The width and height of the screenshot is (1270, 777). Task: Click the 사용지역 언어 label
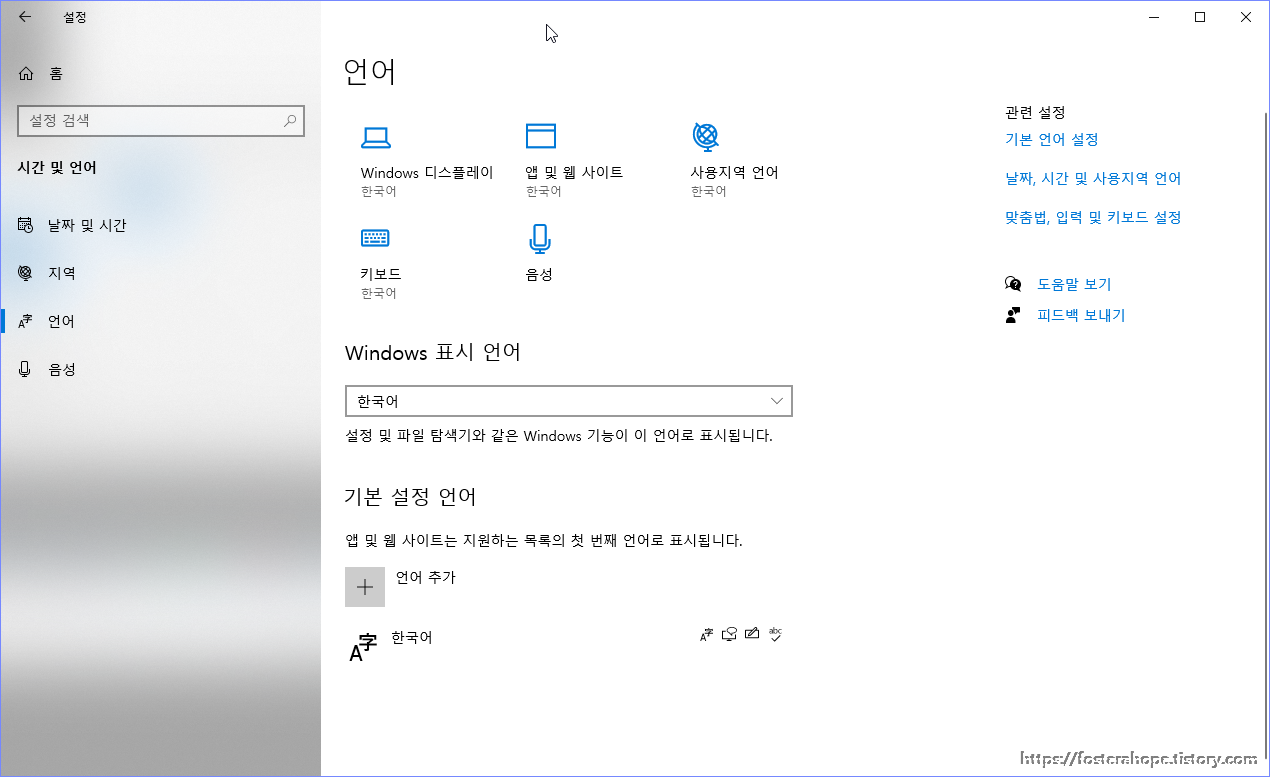735,172
